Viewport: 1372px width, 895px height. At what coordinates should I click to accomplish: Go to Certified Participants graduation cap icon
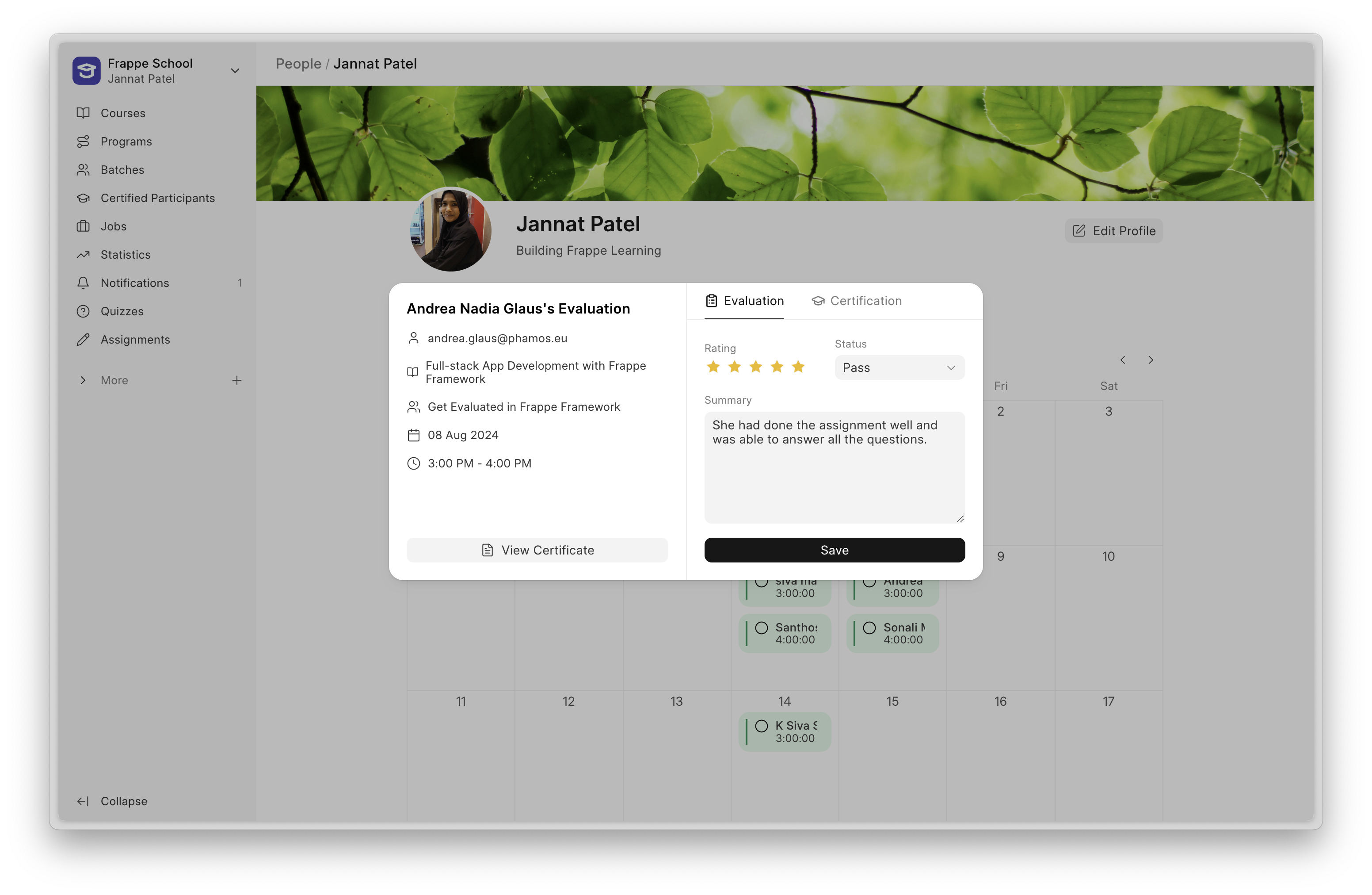pyautogui.click(x=83, y=198)
